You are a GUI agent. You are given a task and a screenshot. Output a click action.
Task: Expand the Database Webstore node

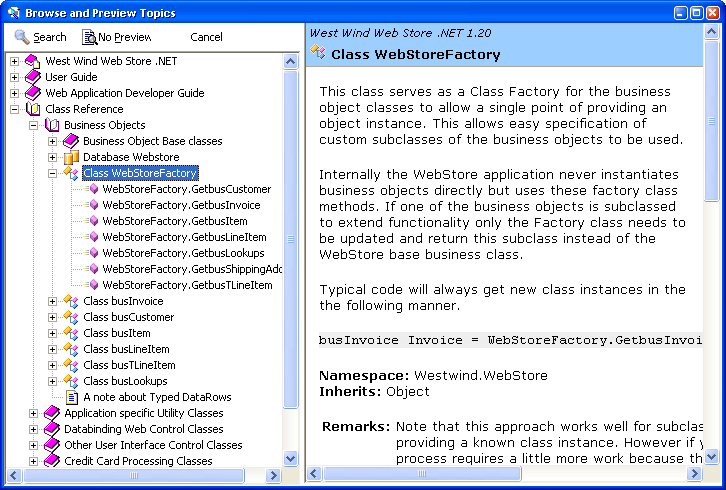52,157
